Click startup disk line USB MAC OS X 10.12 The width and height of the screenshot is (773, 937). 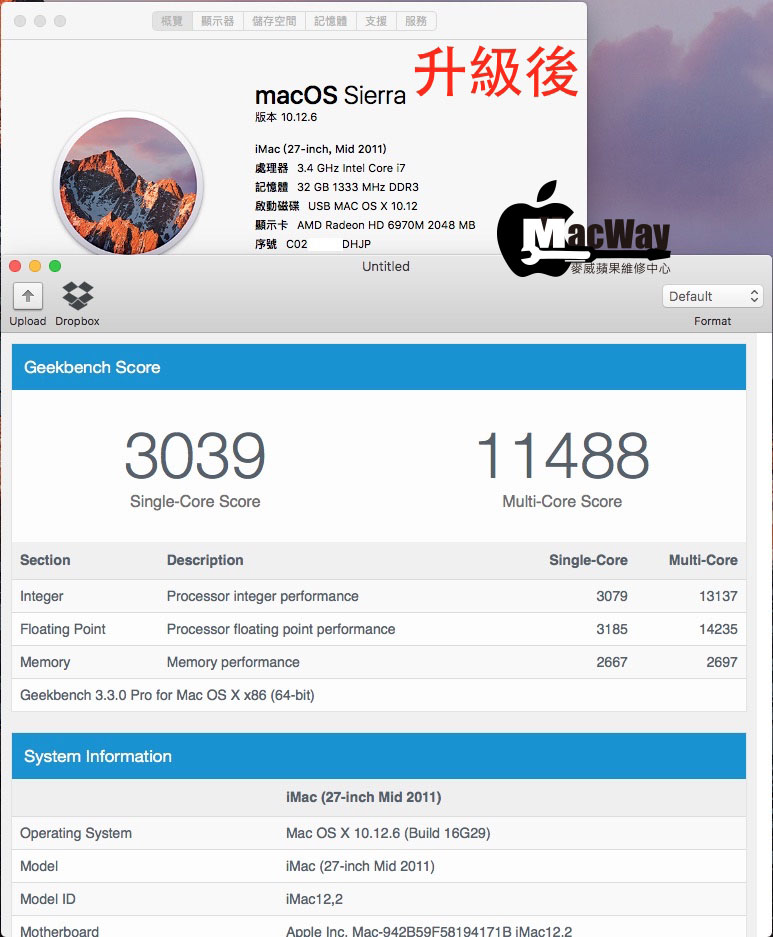pyautogui.click(x=363, y=206)
